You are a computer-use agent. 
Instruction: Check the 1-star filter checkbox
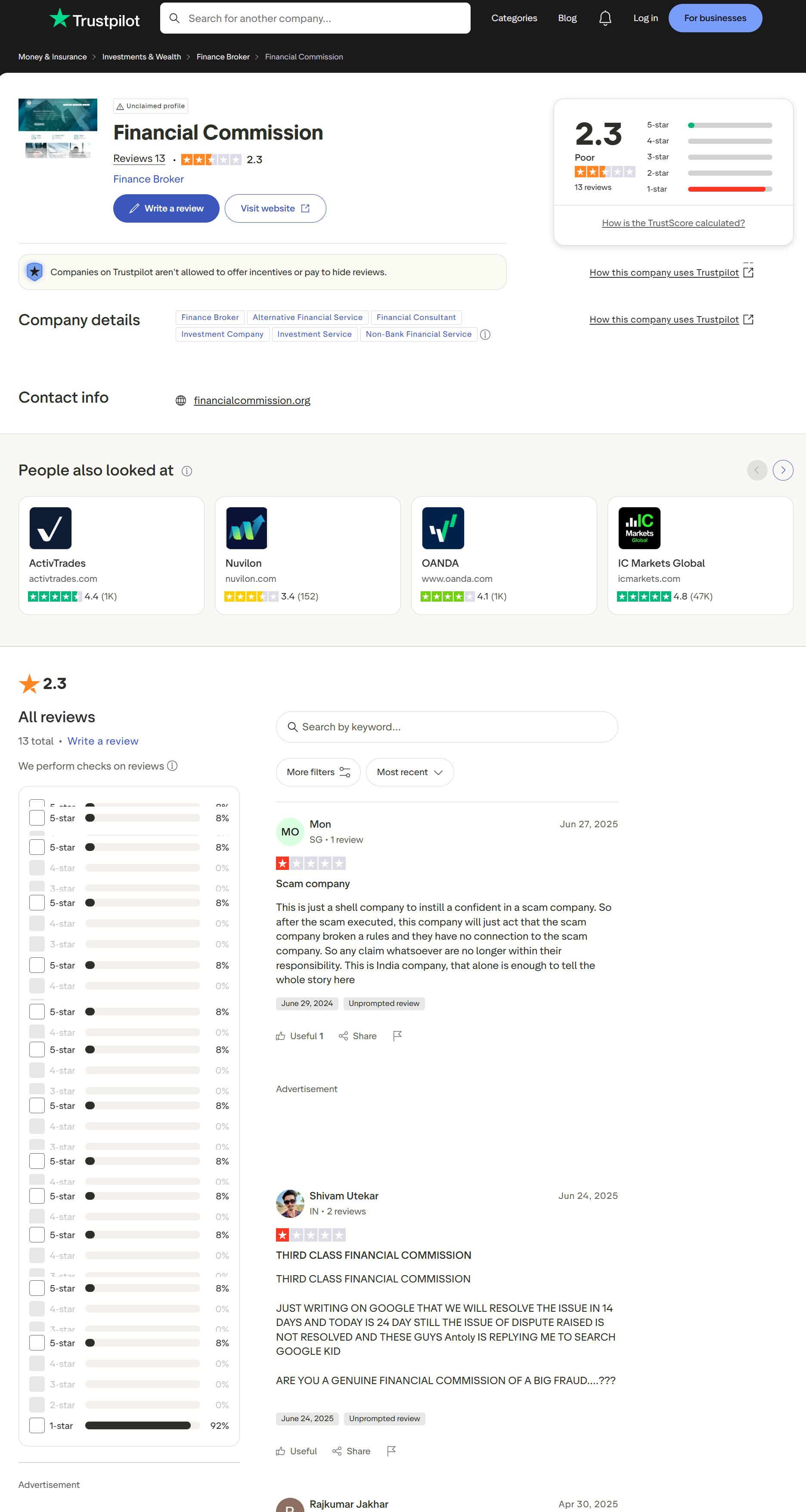[x=37, y=1426]
